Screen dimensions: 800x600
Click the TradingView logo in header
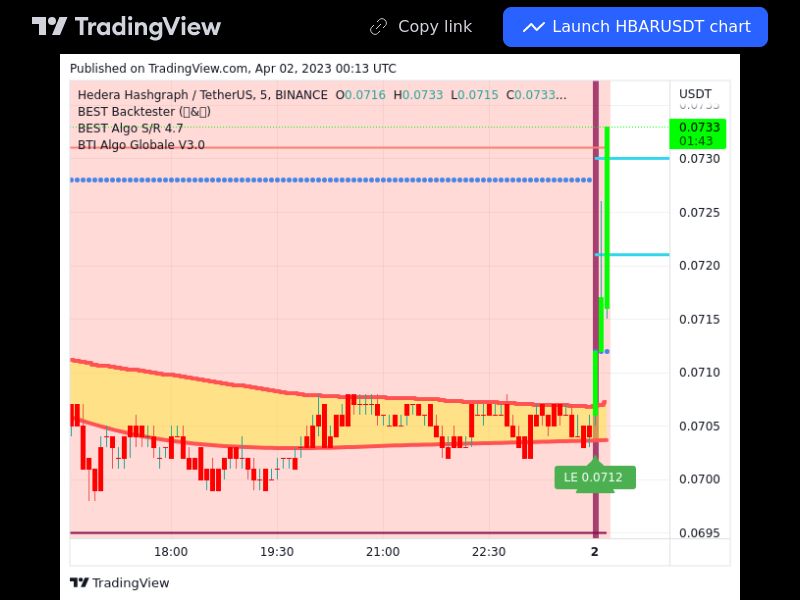(x=126, y=27)
